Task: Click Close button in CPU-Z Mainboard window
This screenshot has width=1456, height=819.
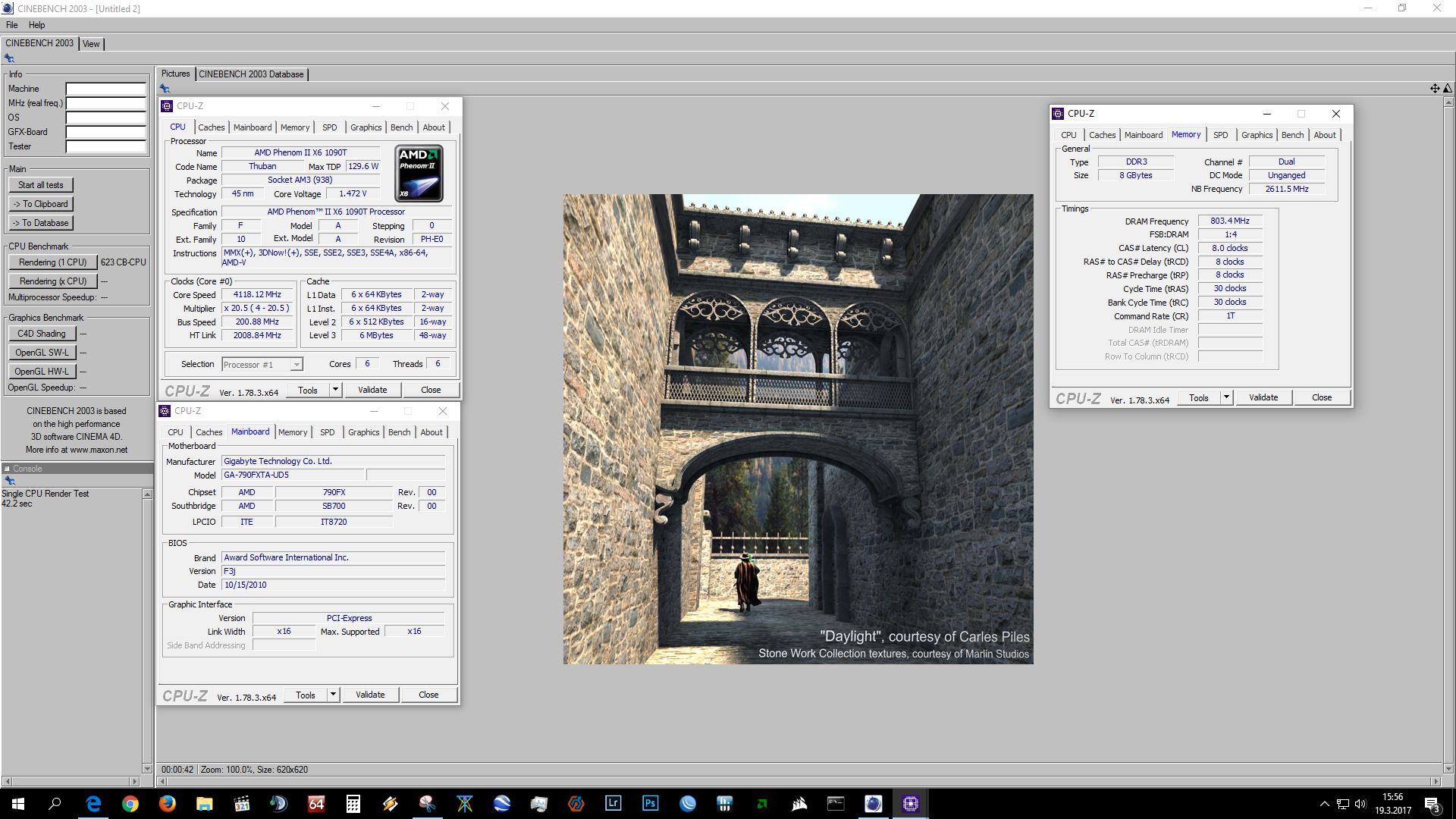Action: point(428,695)
